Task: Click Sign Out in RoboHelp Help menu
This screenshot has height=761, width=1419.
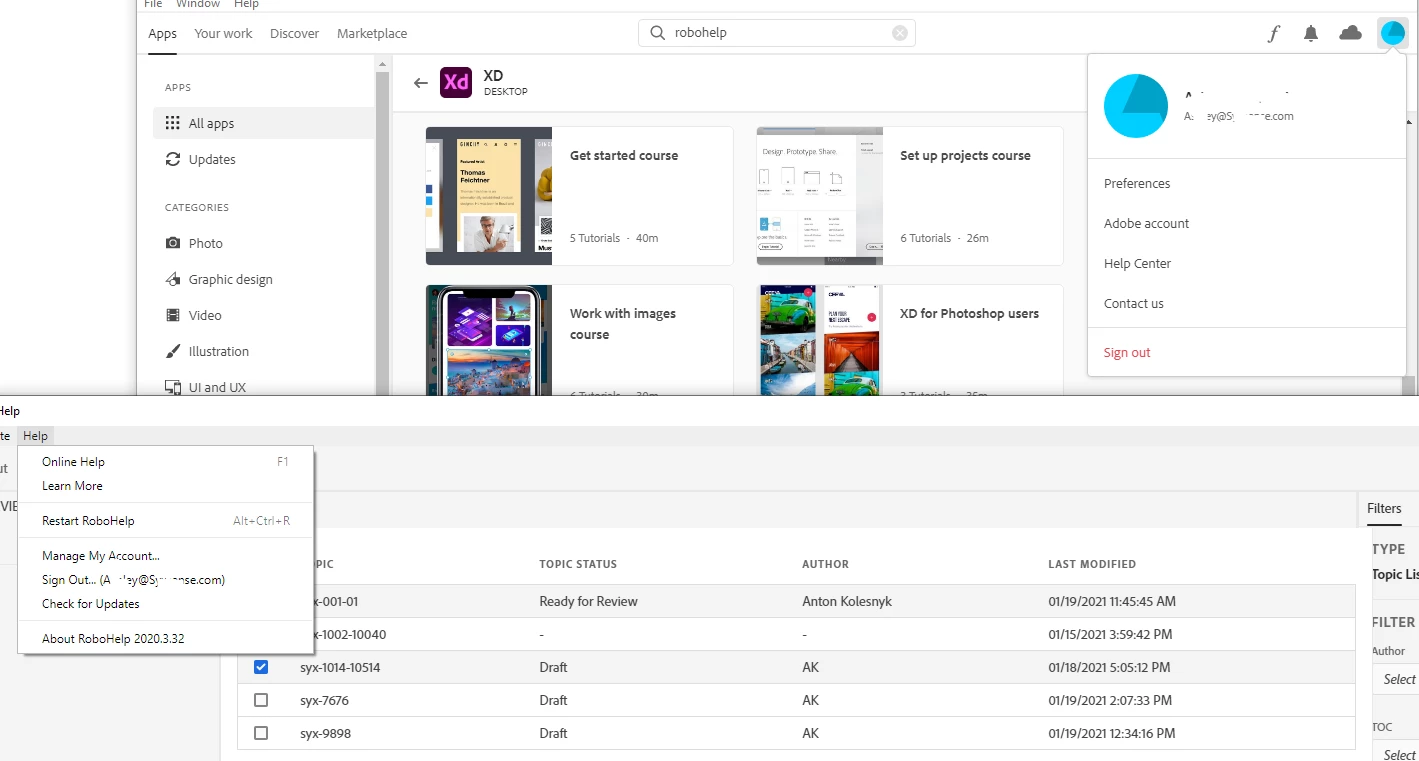Action: pyautogui.click(x=166, y=580)
